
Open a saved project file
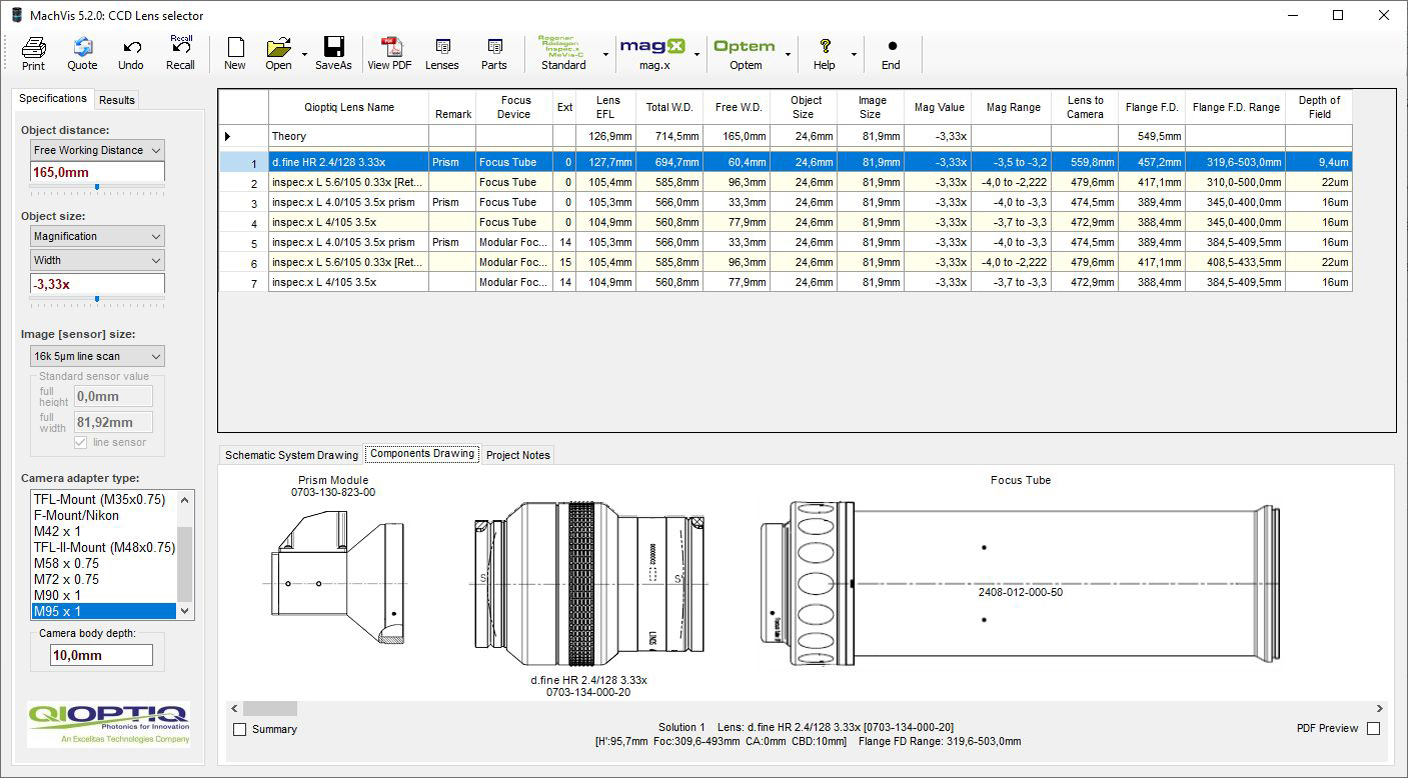pos(278,53)
